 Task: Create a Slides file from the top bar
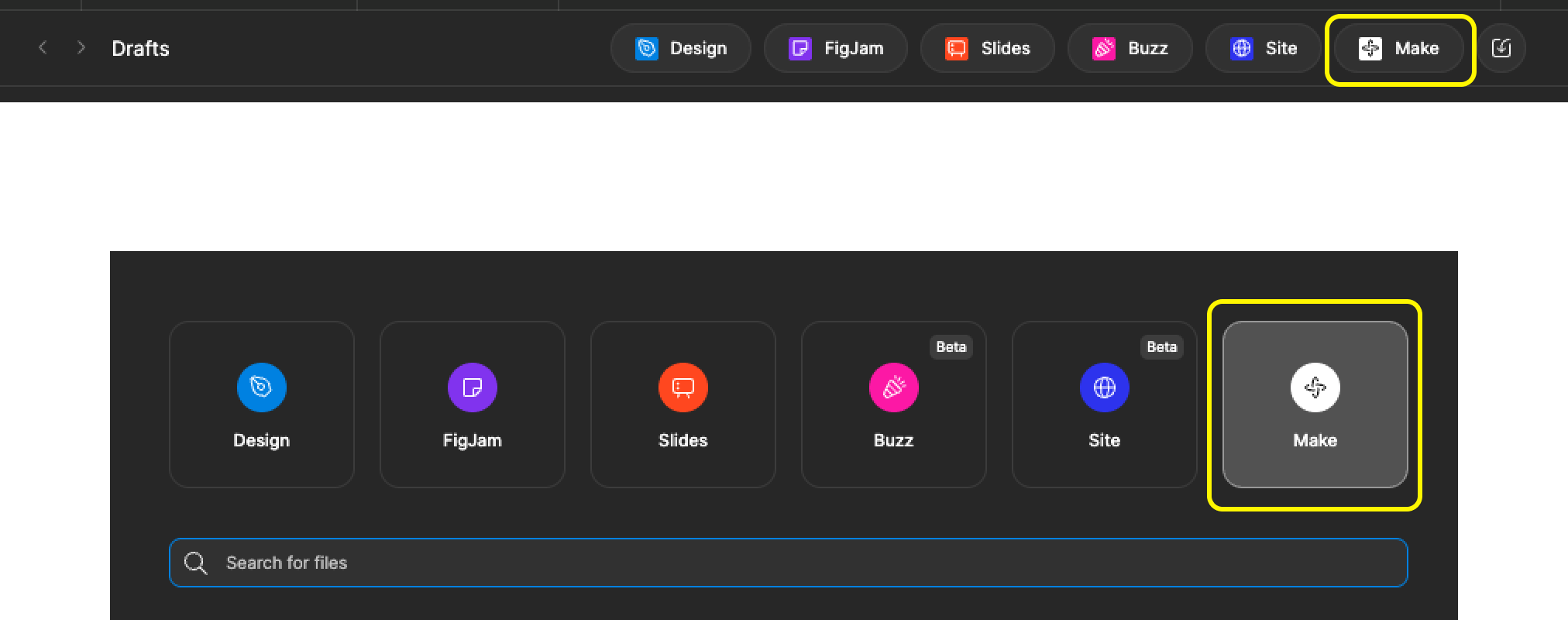(988, 48)
